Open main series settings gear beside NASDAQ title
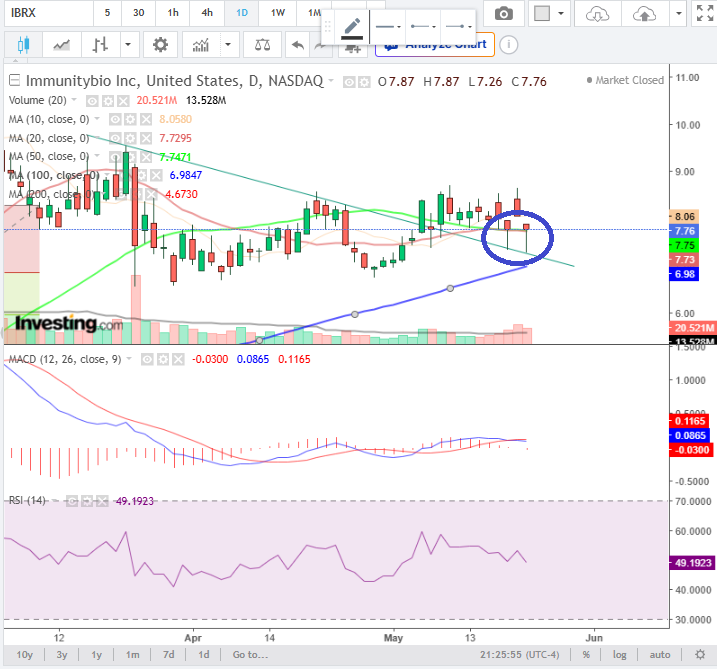 (364, 82)
